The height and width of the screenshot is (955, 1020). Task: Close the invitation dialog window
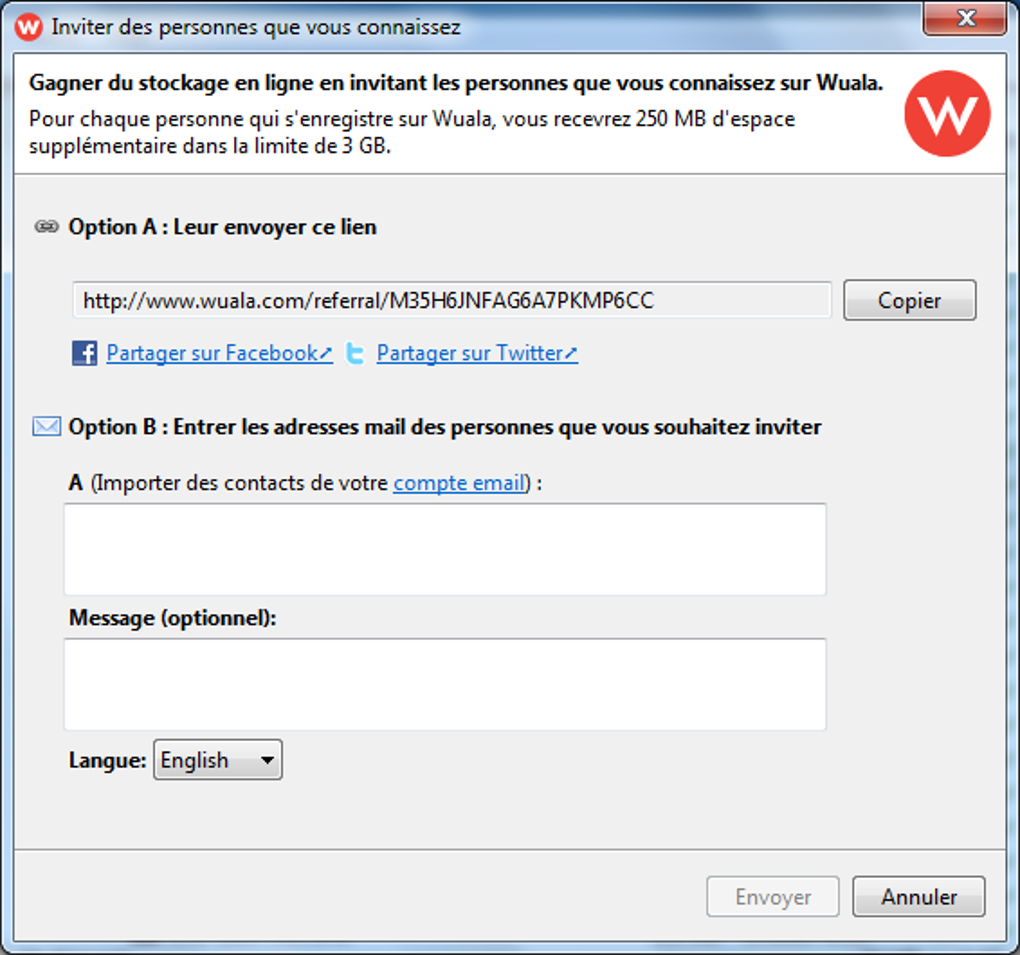point(965,19)
